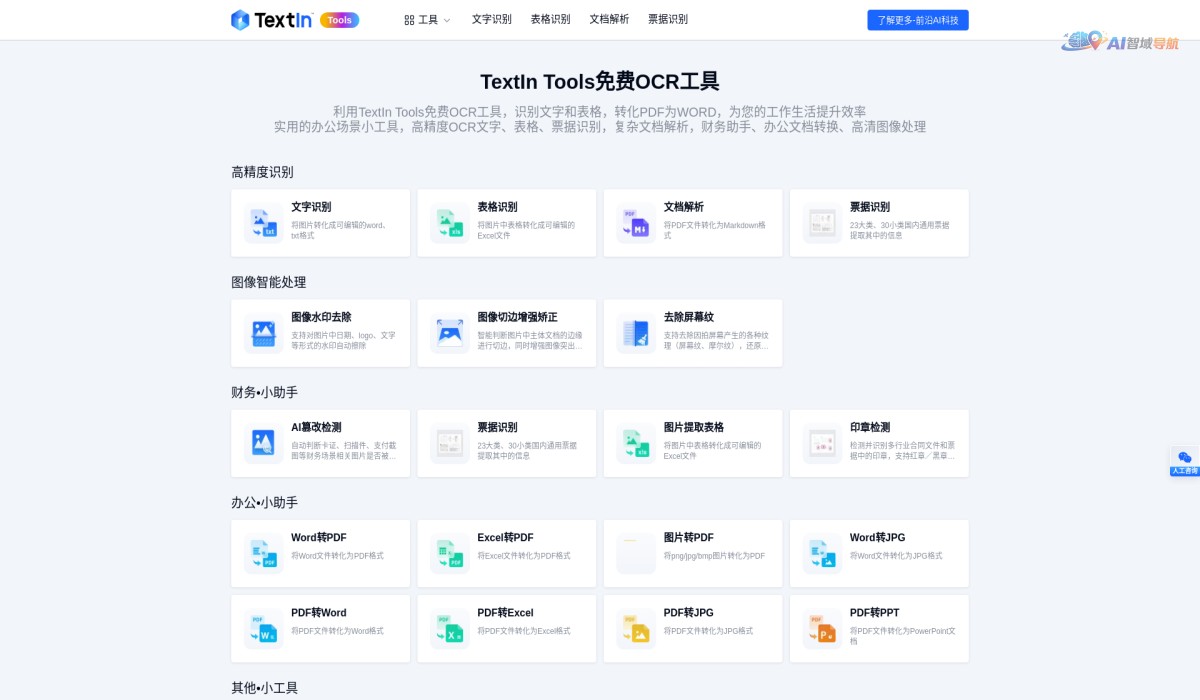Select the 表格识别 Excel conversion icon
This screenshot has height=700, width=1200.
pos(449,222)
